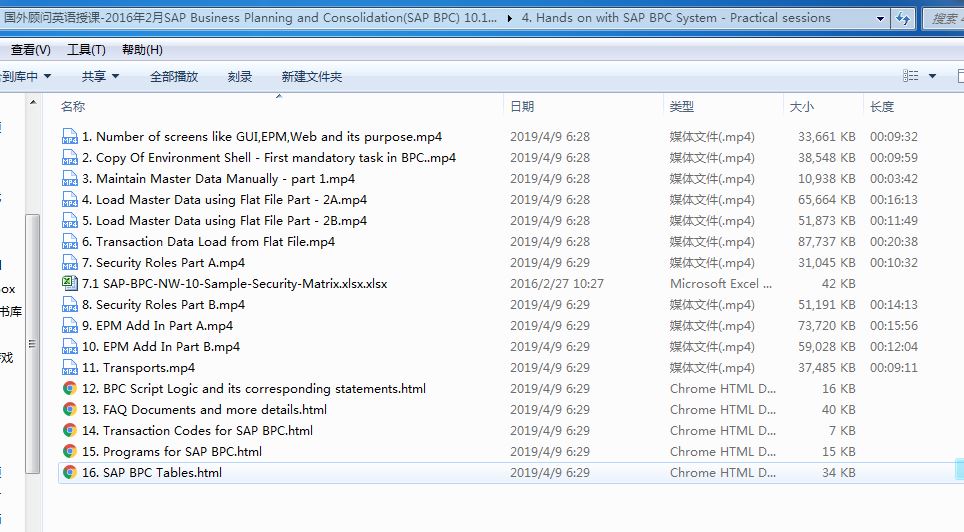Select file 6. Transaction Data Load from Flat File

point(208,242)
